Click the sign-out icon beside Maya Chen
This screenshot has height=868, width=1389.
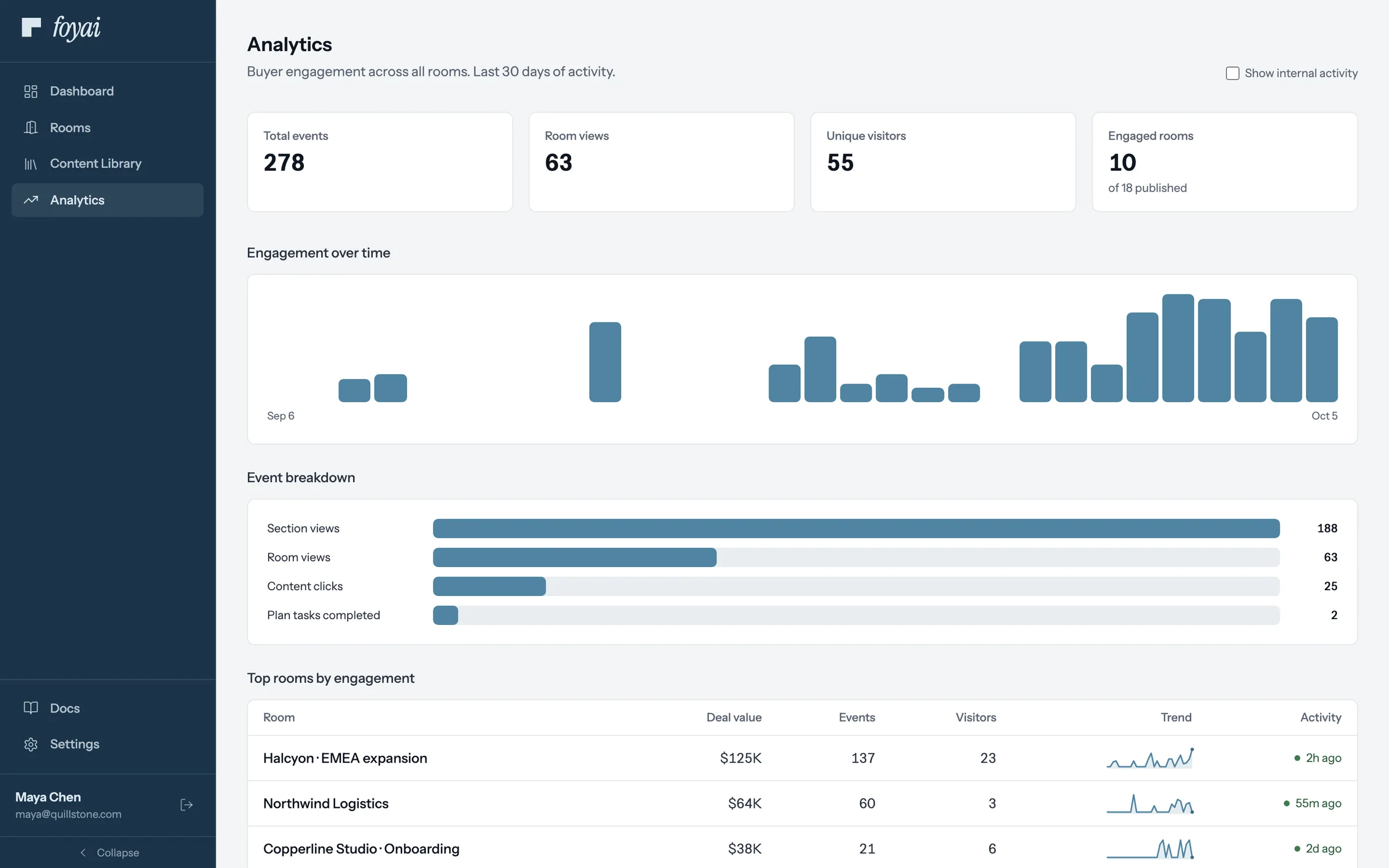coord(186,805)
